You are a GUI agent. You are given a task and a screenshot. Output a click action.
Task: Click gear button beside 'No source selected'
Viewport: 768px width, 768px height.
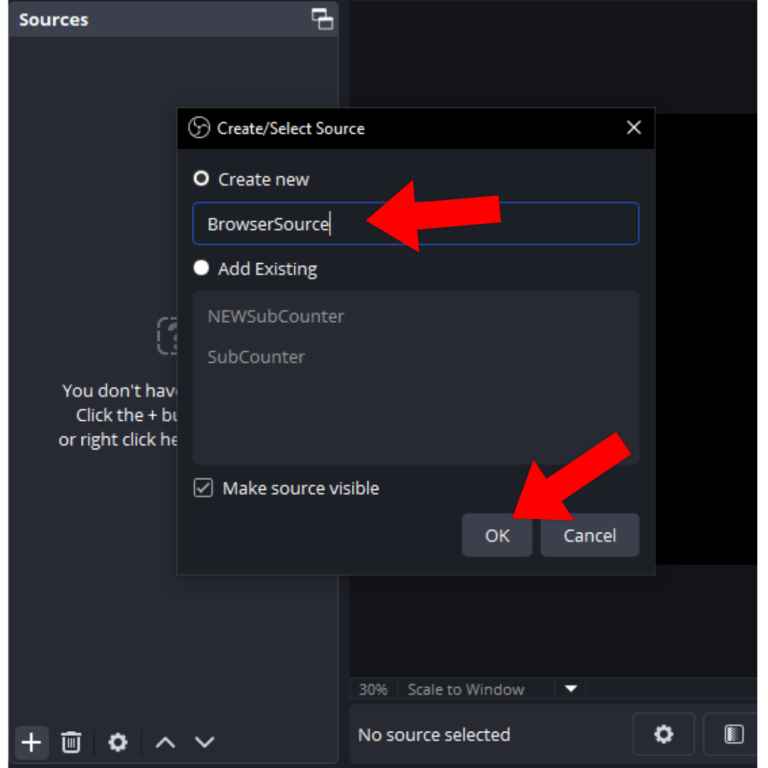663,735
